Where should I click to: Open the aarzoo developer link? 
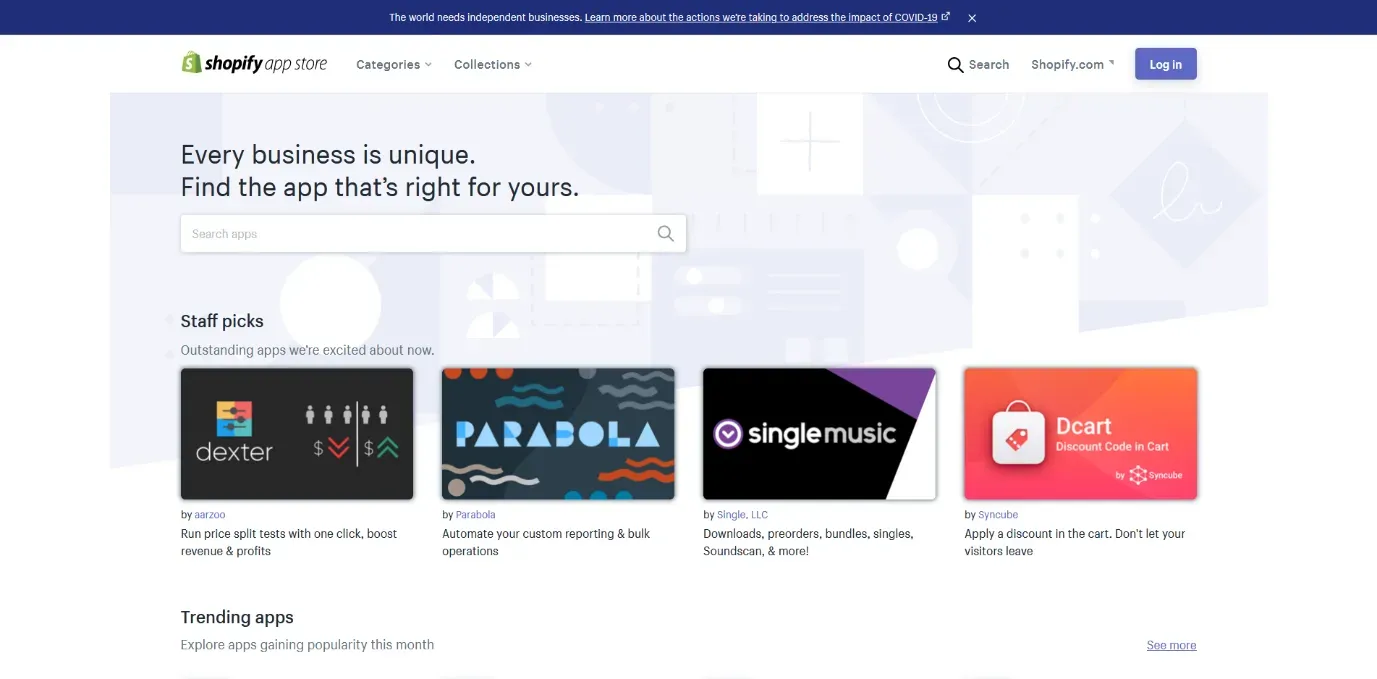[x=210, y=515]
